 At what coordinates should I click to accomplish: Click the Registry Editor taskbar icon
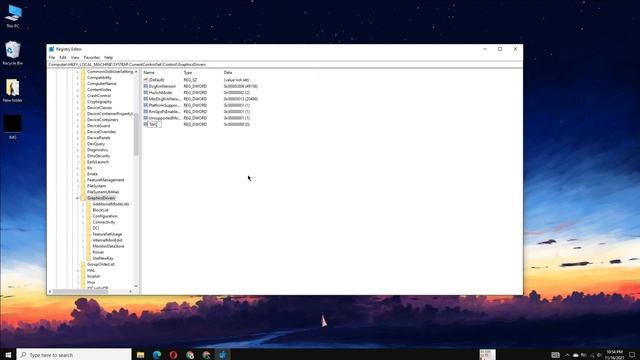coord(222,355)
